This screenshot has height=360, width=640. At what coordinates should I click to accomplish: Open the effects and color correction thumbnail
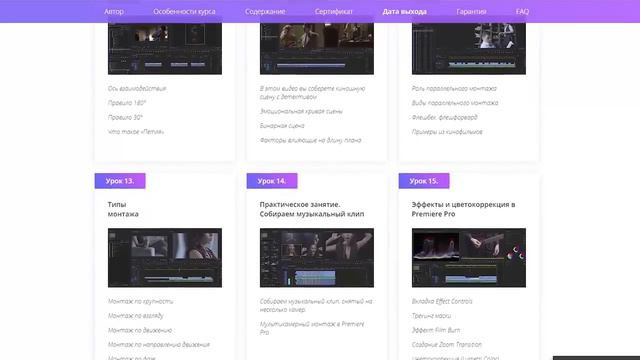[x=469, y=258]
